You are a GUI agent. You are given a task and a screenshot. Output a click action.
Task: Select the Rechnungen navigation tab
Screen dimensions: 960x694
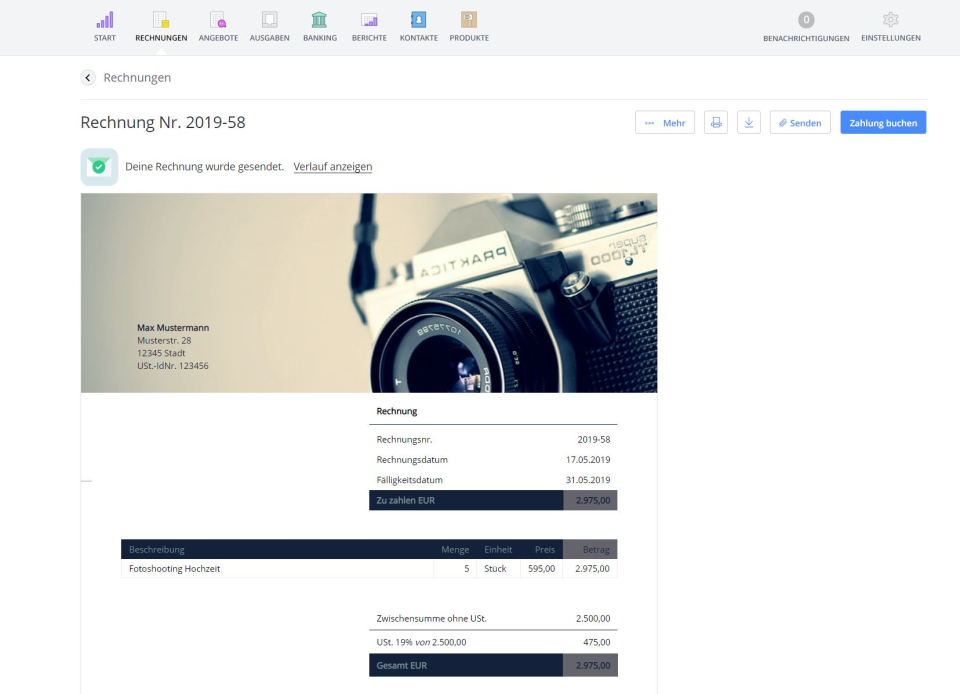[x=161, y=27]
